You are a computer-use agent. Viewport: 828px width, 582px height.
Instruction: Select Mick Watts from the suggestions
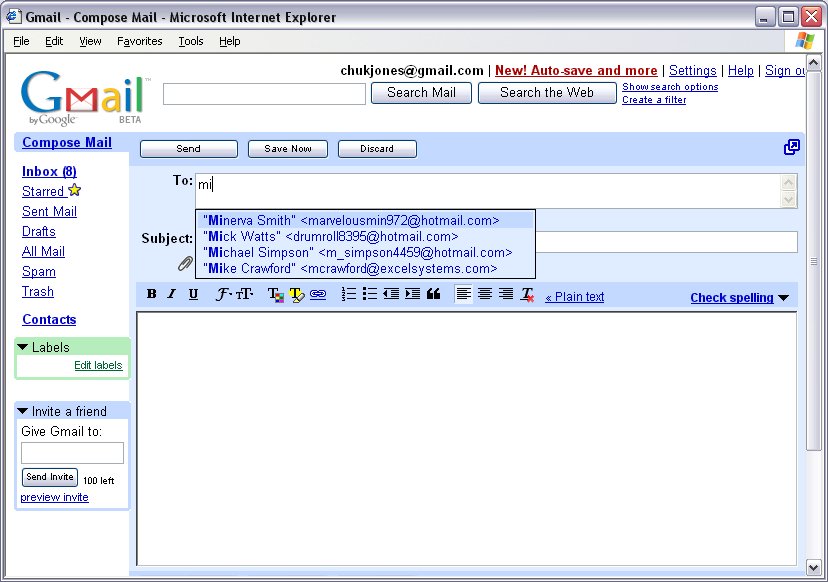click(x=365, y=236)
